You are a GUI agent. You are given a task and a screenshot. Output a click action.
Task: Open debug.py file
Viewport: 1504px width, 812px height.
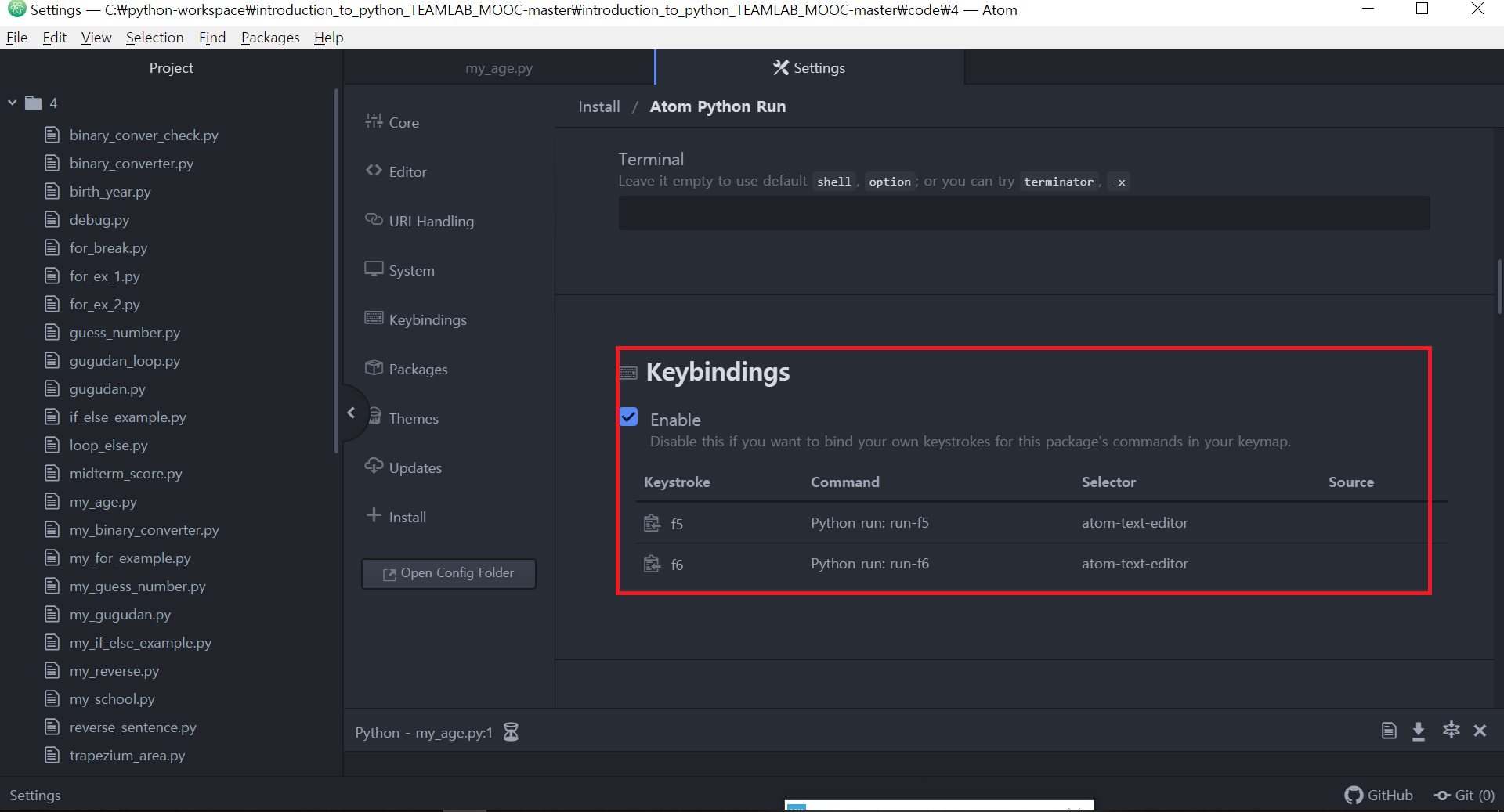(x=99, y=220)
